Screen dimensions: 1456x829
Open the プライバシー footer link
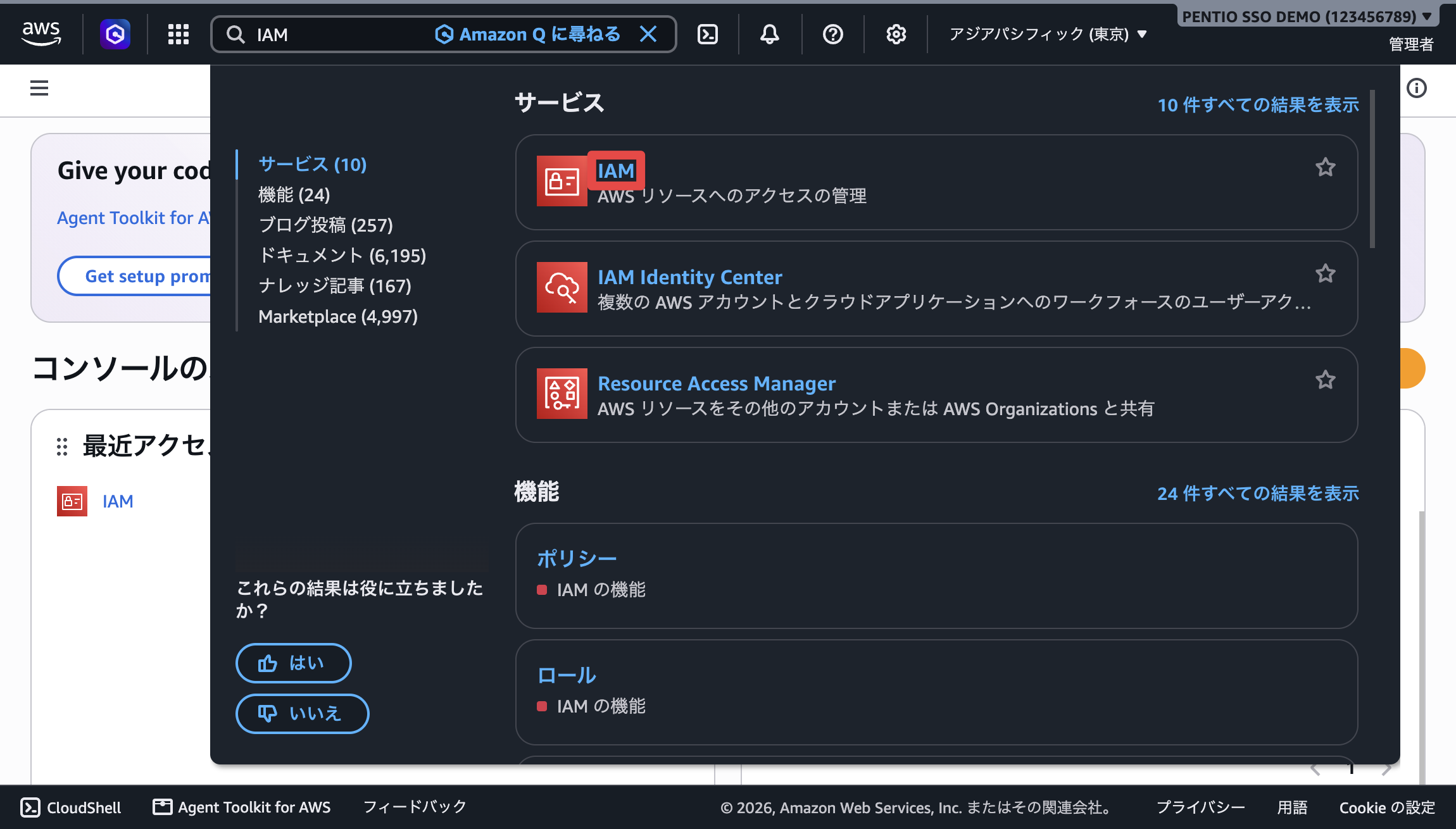click(1201, 807)
